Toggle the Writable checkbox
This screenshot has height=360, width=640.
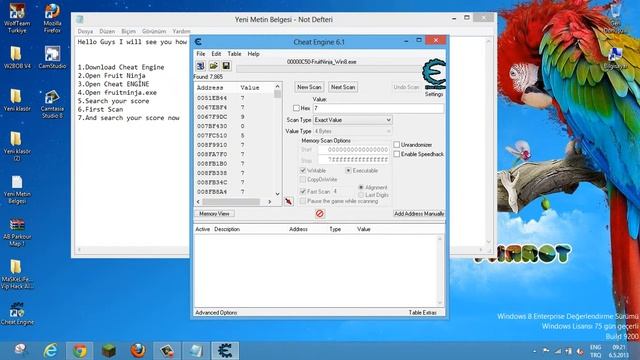pyautogui.click(x=303, y=170)
